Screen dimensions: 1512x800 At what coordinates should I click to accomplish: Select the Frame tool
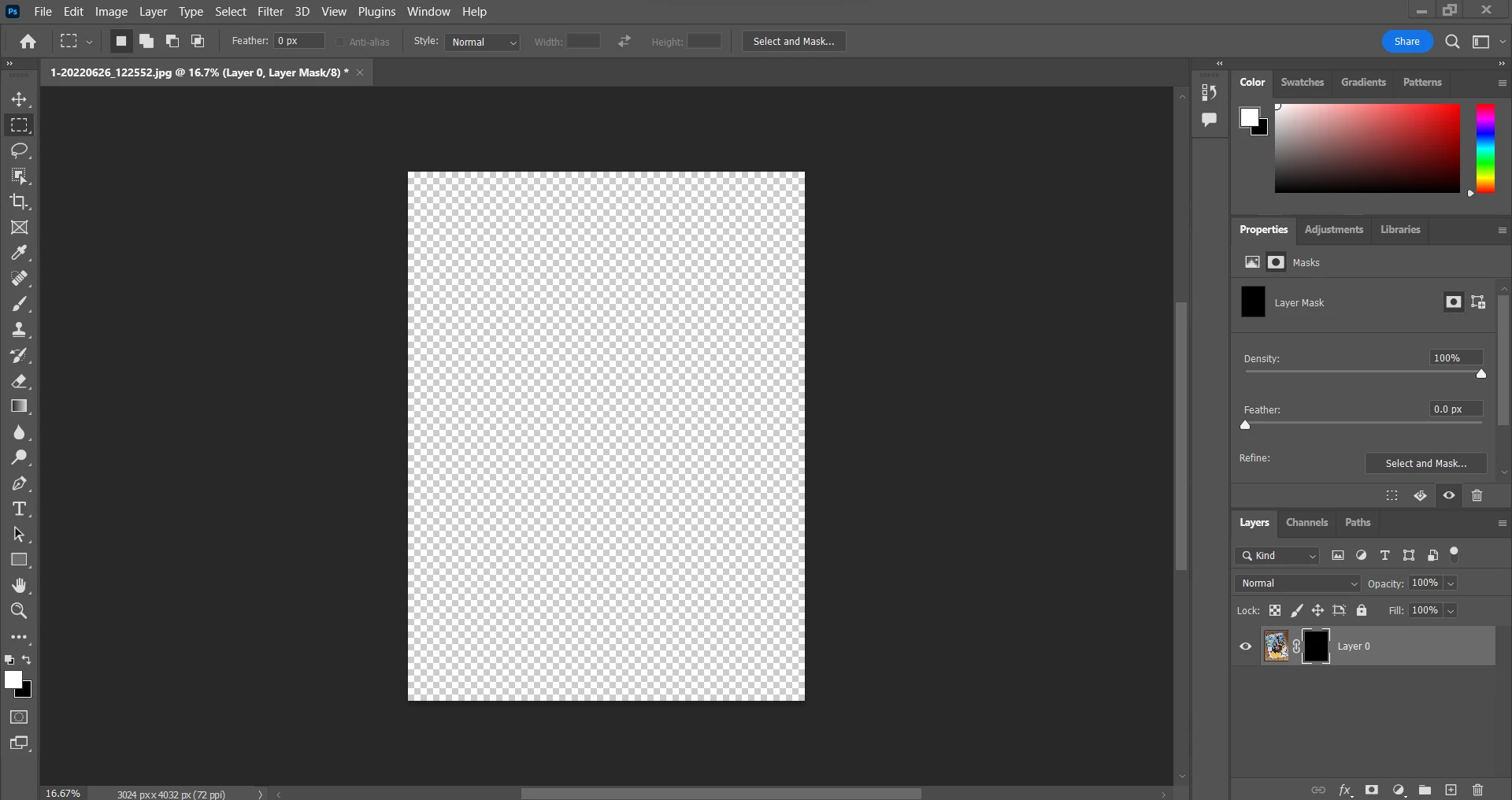tap(20, 228)
